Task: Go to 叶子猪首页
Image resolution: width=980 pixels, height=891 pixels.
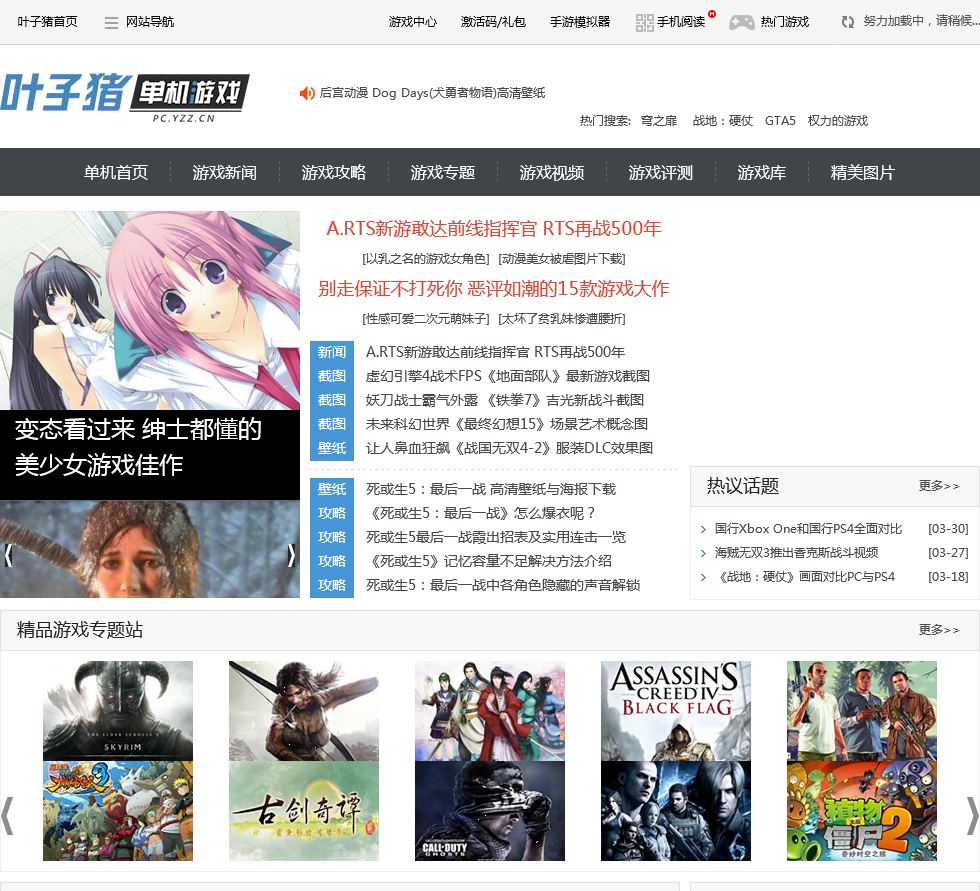Action: [x=48, y=22]
